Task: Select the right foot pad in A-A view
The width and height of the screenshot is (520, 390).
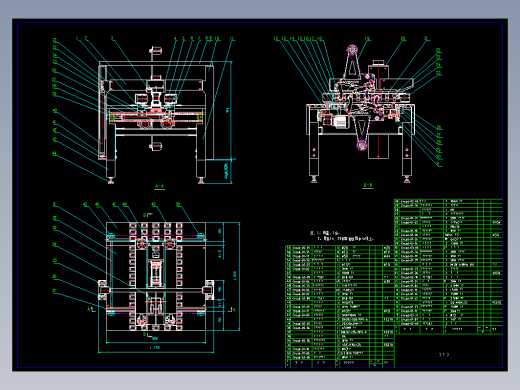Action: pos(201,181)
